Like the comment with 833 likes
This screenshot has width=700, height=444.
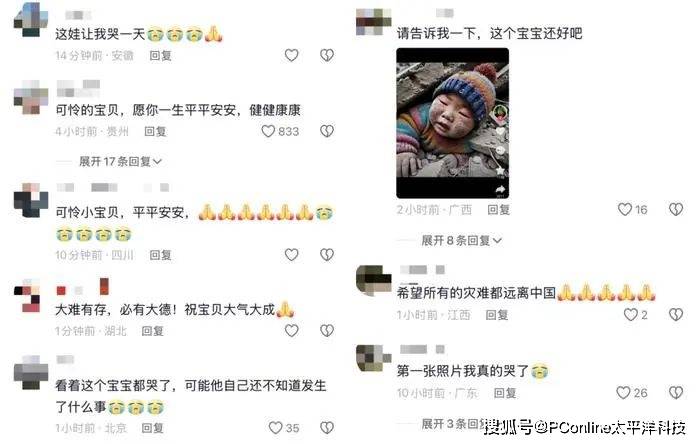click(268, 131)
